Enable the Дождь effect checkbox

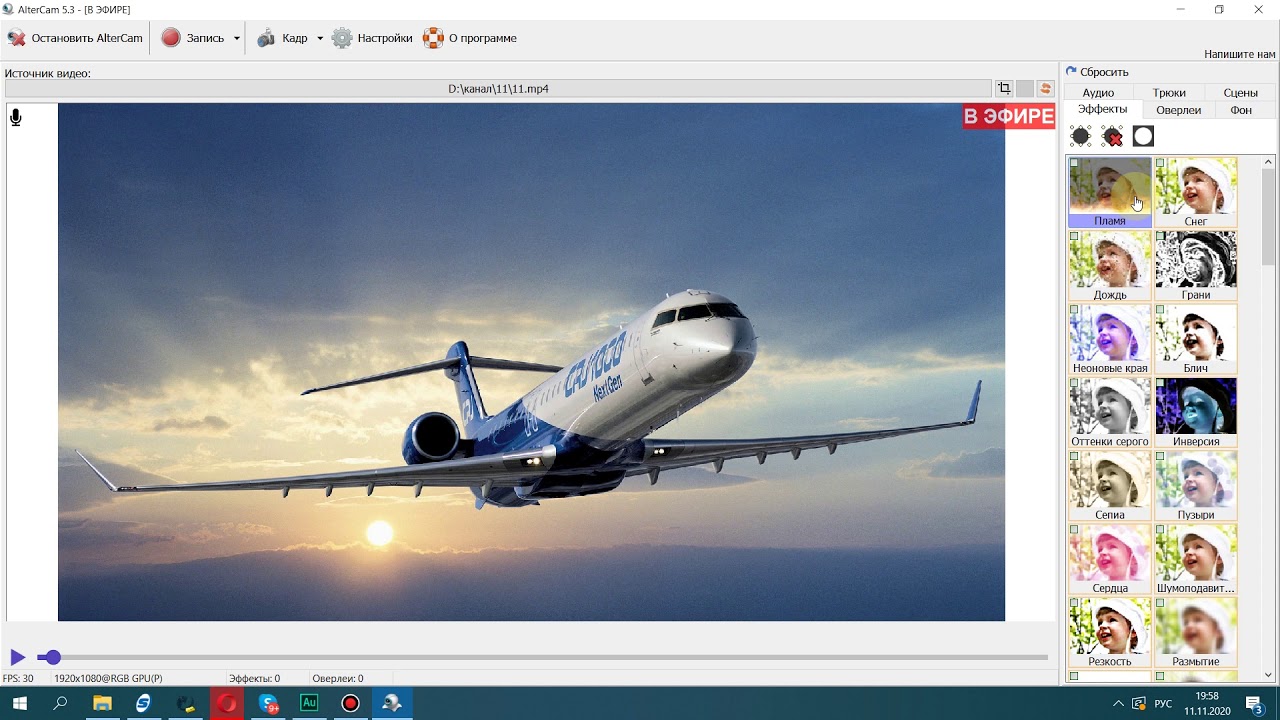1074,236
